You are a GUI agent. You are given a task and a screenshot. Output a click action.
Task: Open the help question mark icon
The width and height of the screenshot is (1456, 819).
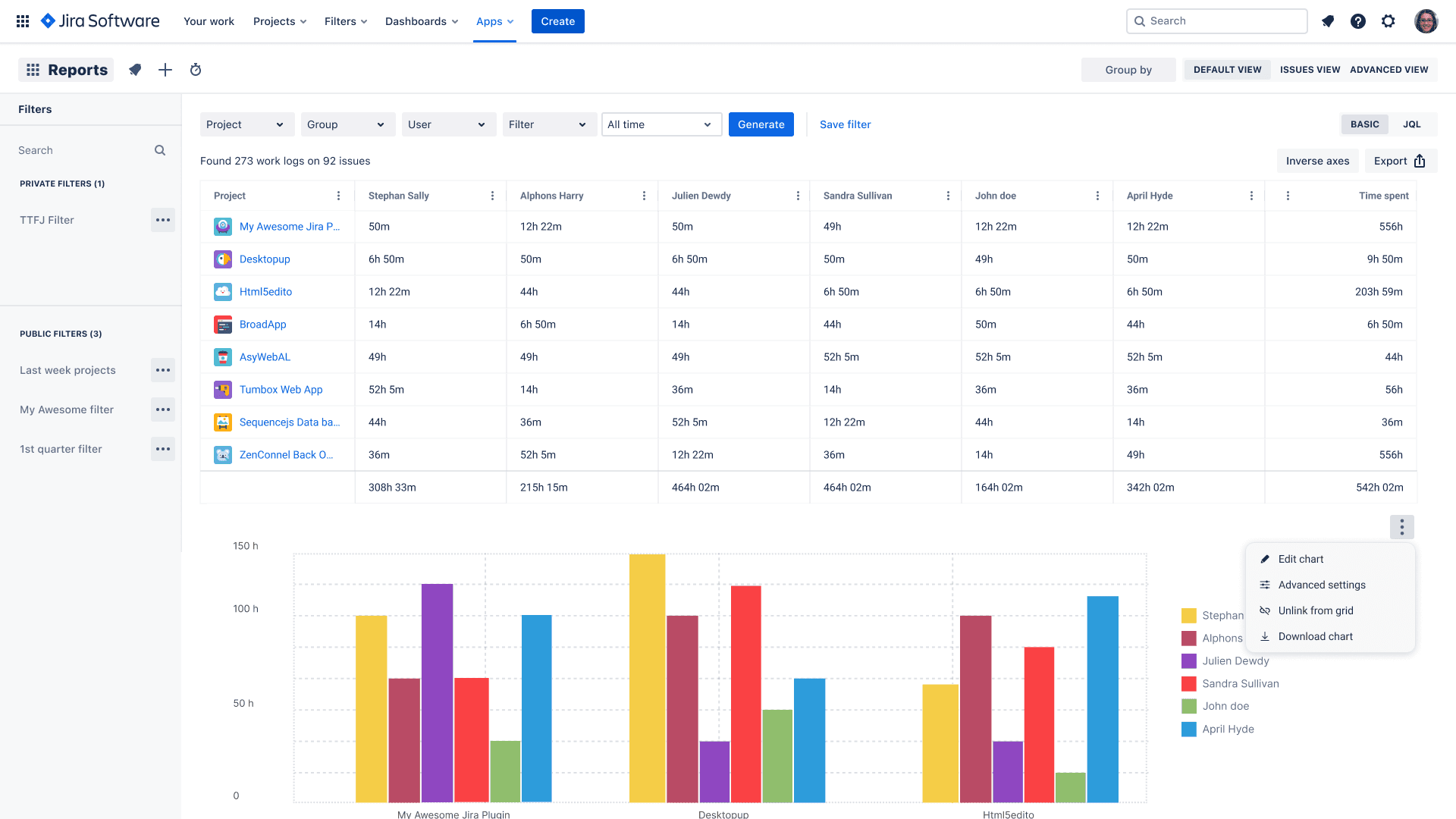[1358, 21]
